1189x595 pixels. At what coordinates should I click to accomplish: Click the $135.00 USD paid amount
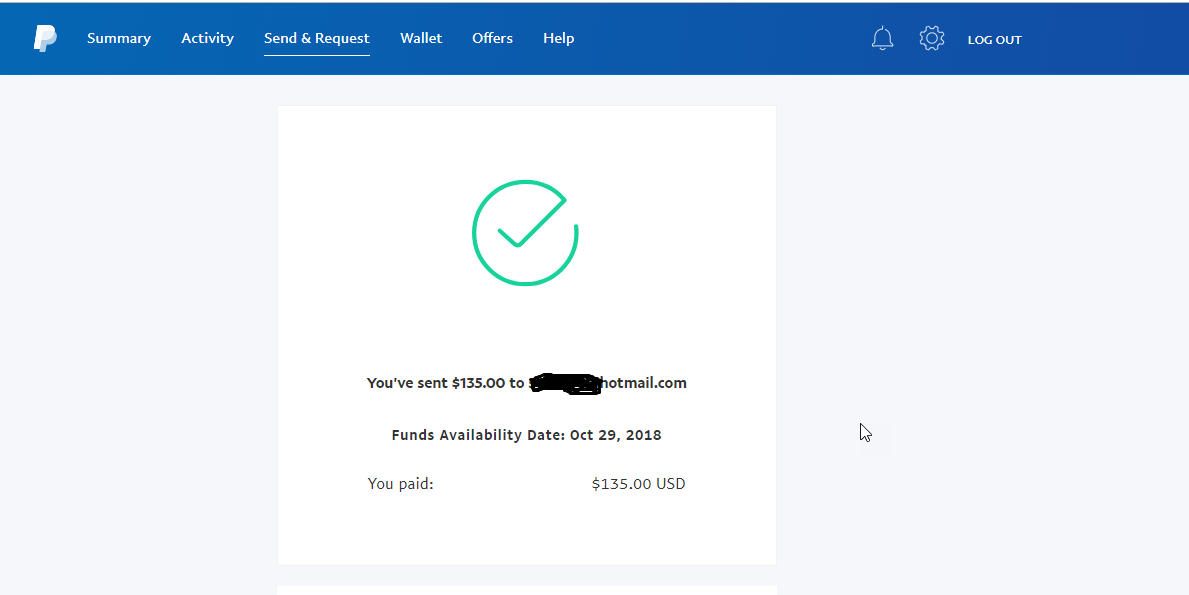[638, 484]
